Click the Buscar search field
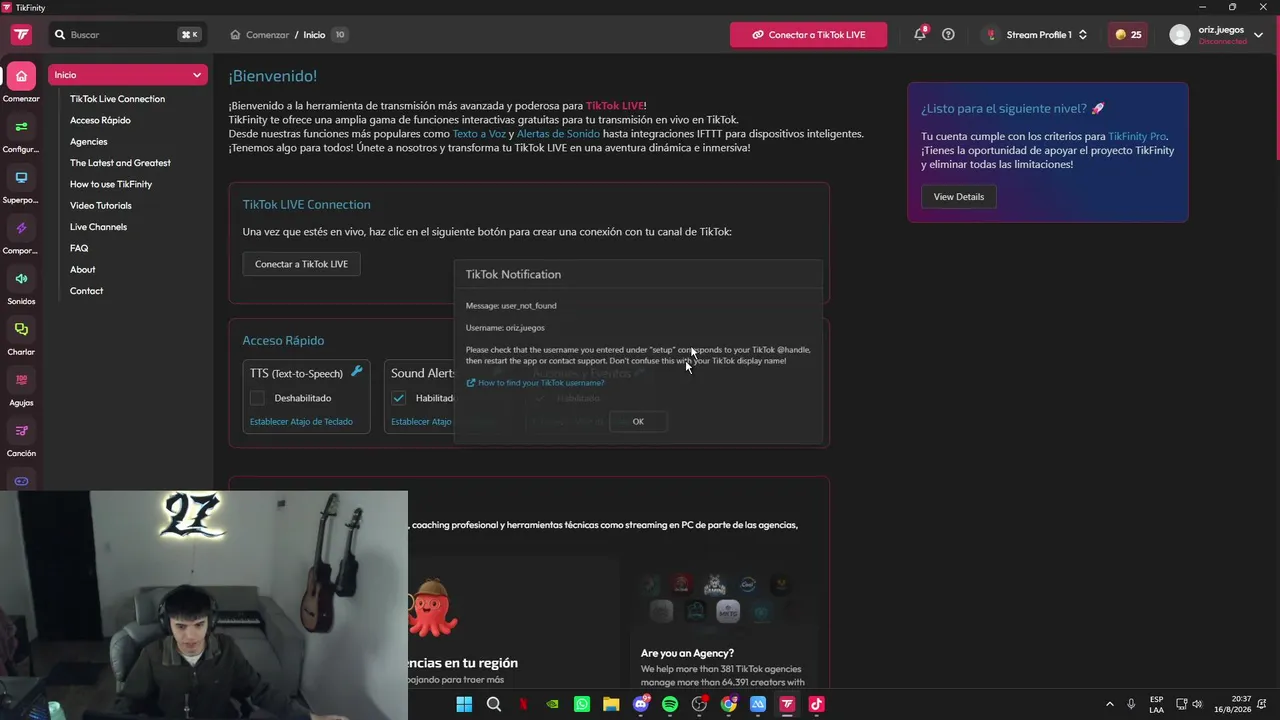This screenshot has height=720, width=1280. click(x=127, y=35)
